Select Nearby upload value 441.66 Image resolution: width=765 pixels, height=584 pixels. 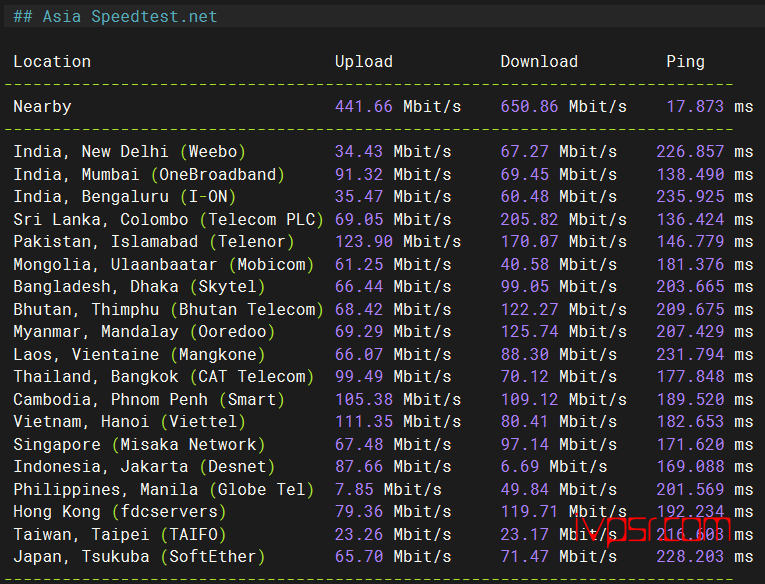(x=363, y=106)
